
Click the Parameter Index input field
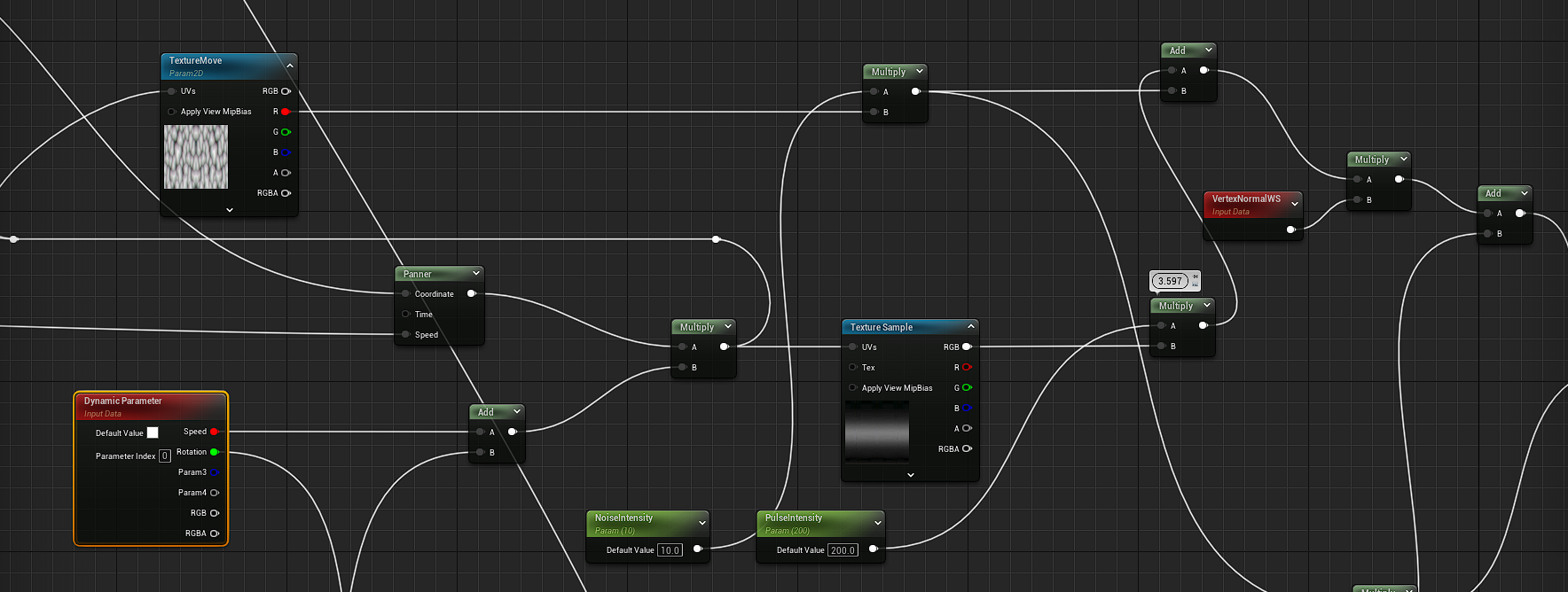coord(165,456)
